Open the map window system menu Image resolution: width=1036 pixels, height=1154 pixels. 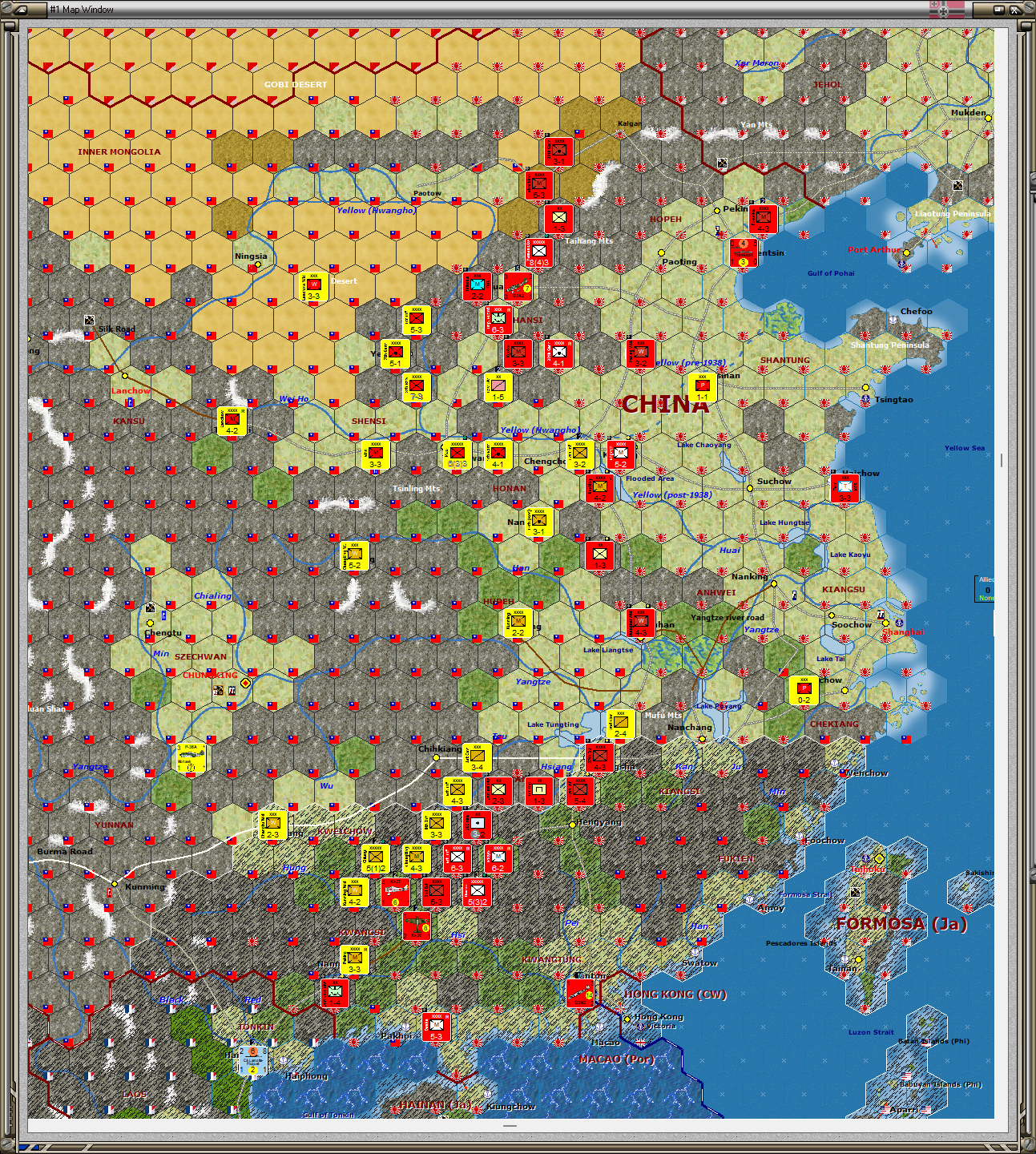pos(22,10)
